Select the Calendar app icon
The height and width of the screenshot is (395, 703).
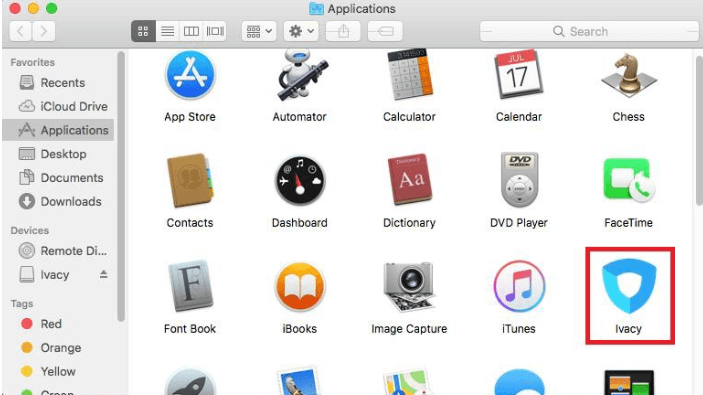[519, 74]
